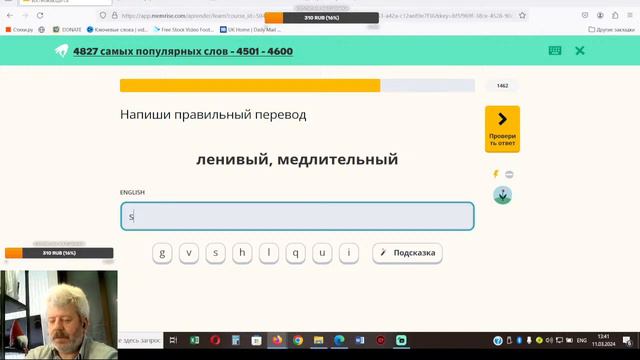Click the grey minus circle icon beside the lightning bolt
The image size is (640, 360).
pyautogui.click(x=509, y=174)
